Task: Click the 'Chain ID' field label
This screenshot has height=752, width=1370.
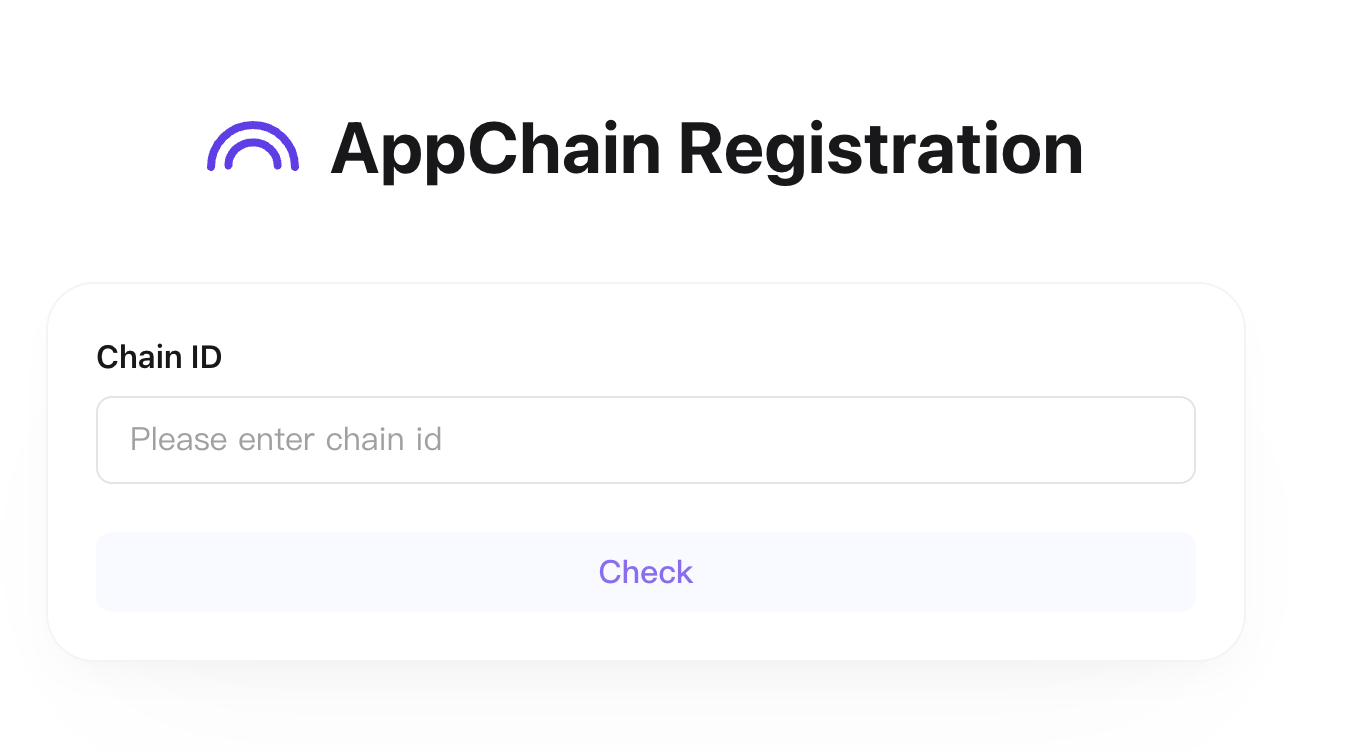Action: pyautogui.click(x=159, y=357)
